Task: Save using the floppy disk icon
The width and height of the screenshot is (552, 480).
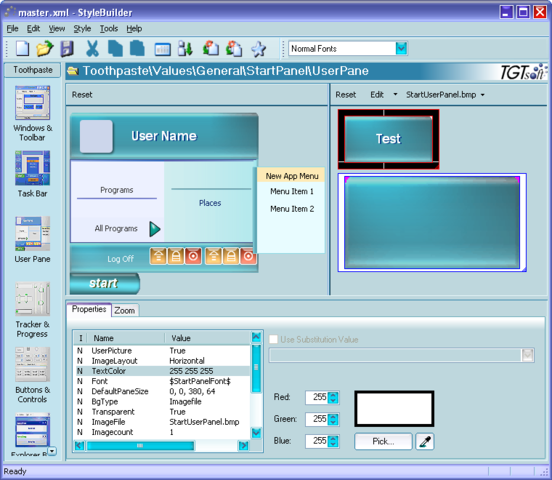Action: [x=67, y=49]
